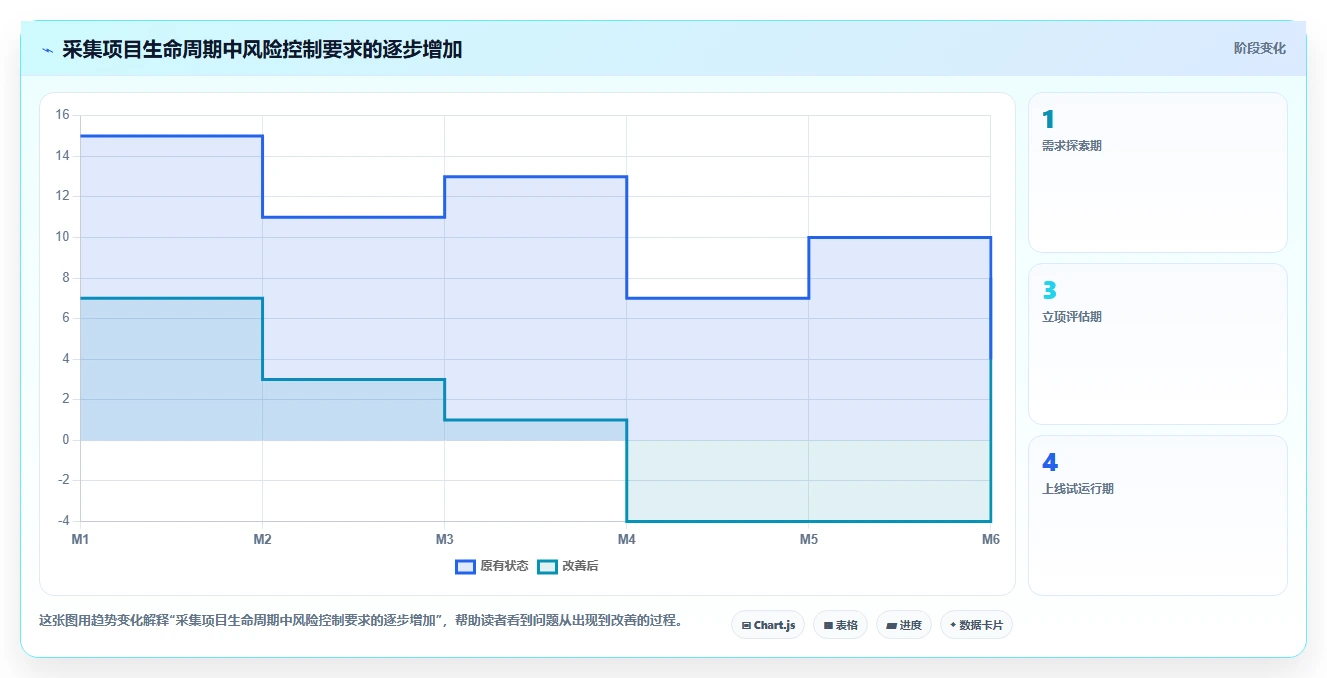The image size is (1327, 678).
Task: Select the 数据卡片 tag chip
Action: click(x=976, y=625)
